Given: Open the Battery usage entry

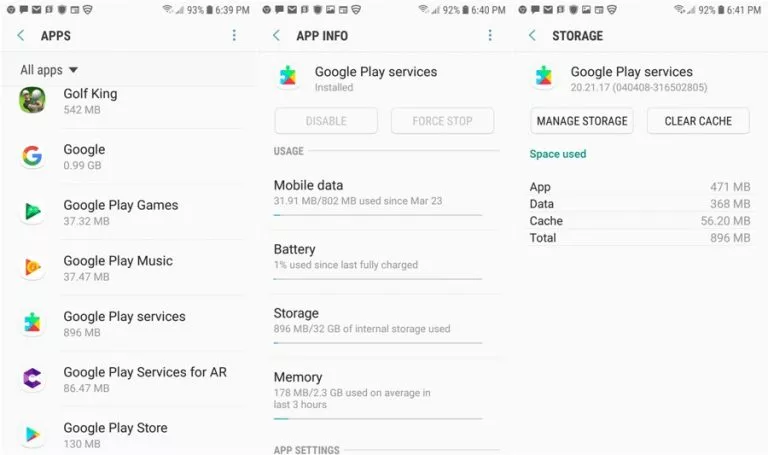Looking at the screenshot, I should point(378,260).
